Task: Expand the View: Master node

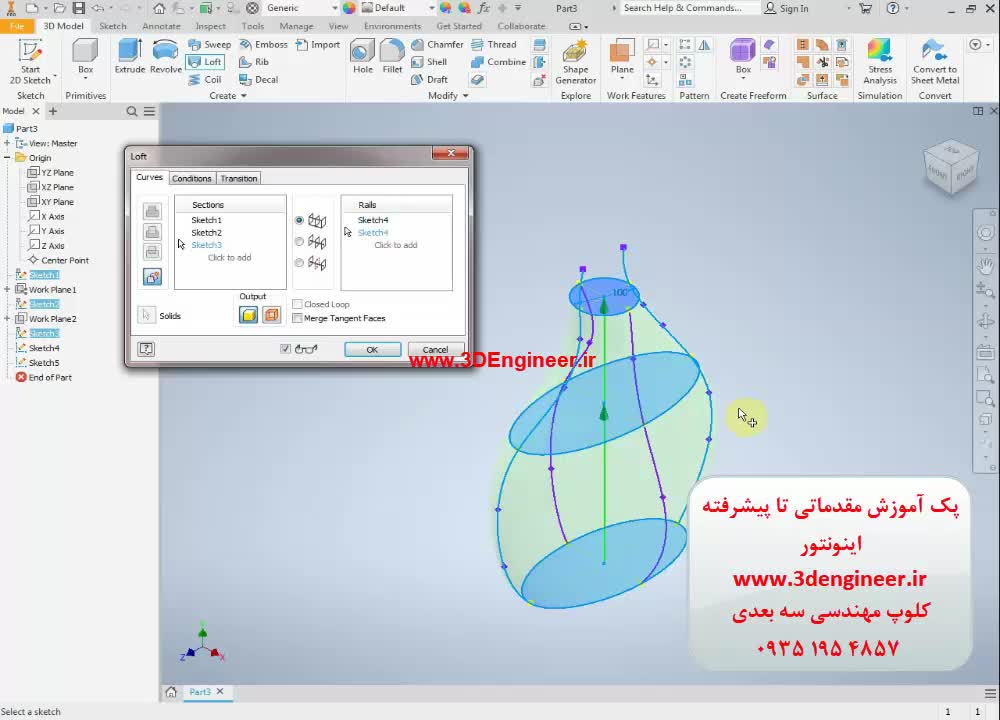Action: [7, 143]
